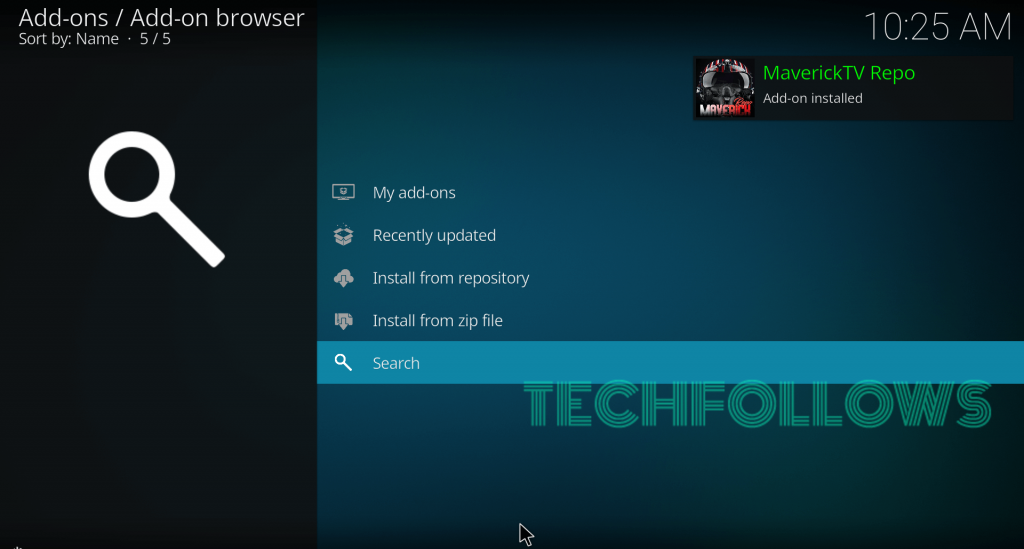Click the MaverickTV Repo notification title
Viewport: 1024px width, 549px height.
click(x=839, y=73)
